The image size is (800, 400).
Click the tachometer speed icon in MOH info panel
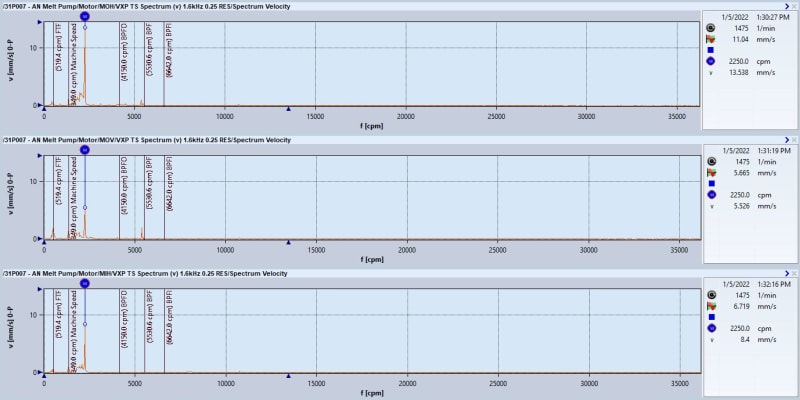tap(711, 29)
